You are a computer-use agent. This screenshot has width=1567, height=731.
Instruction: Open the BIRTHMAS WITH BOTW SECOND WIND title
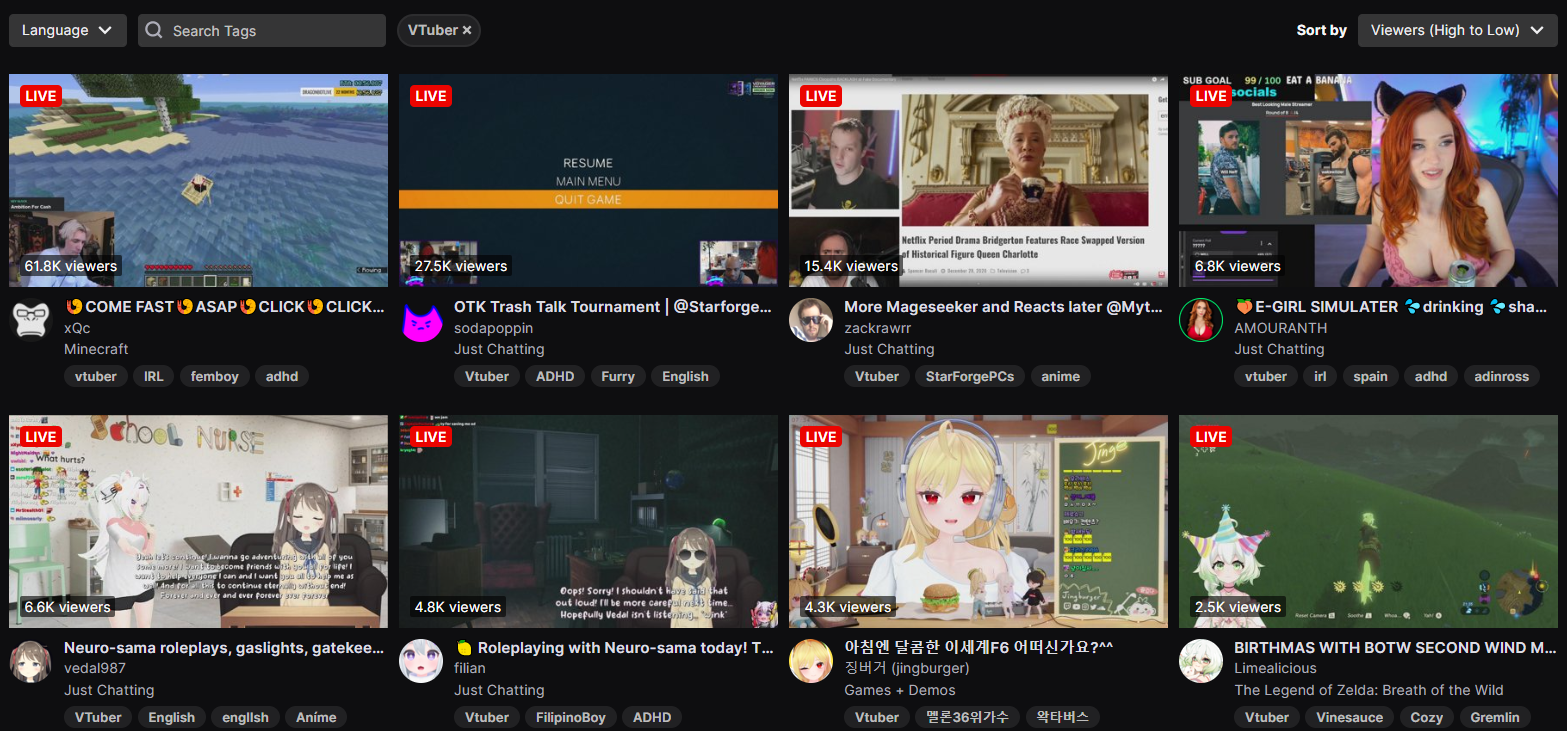1395,648
